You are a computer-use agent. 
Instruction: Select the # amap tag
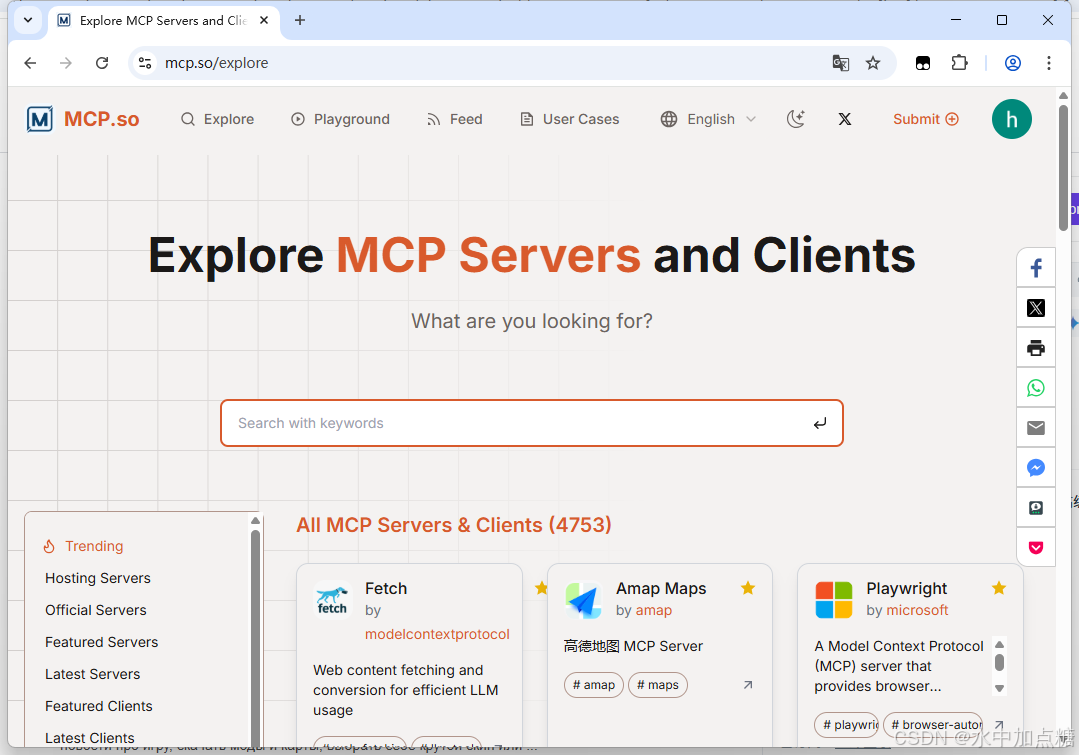[x=594, y=685]
